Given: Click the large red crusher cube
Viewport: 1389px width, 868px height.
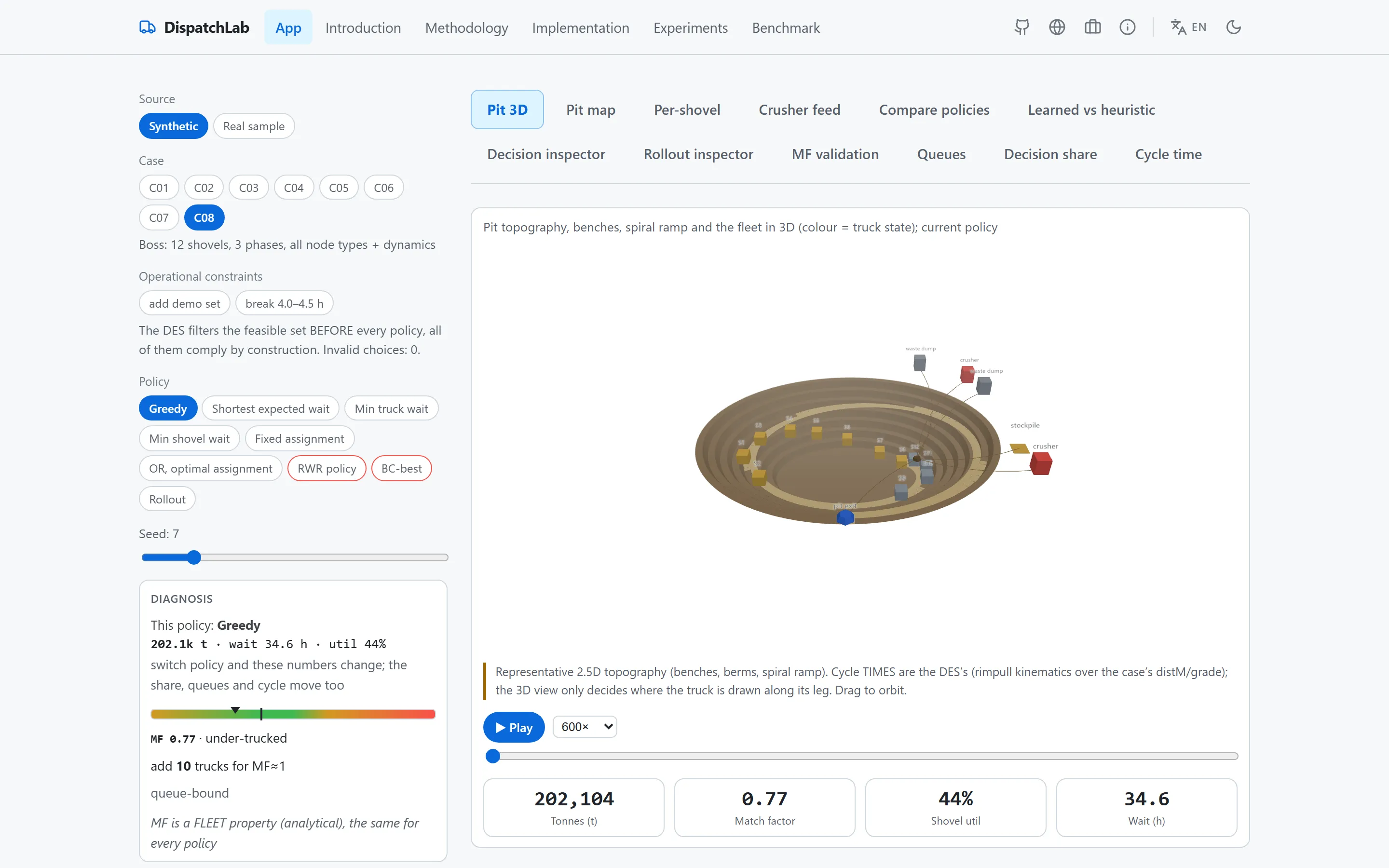Looking at the screenshot, I should coord(1041,463).
